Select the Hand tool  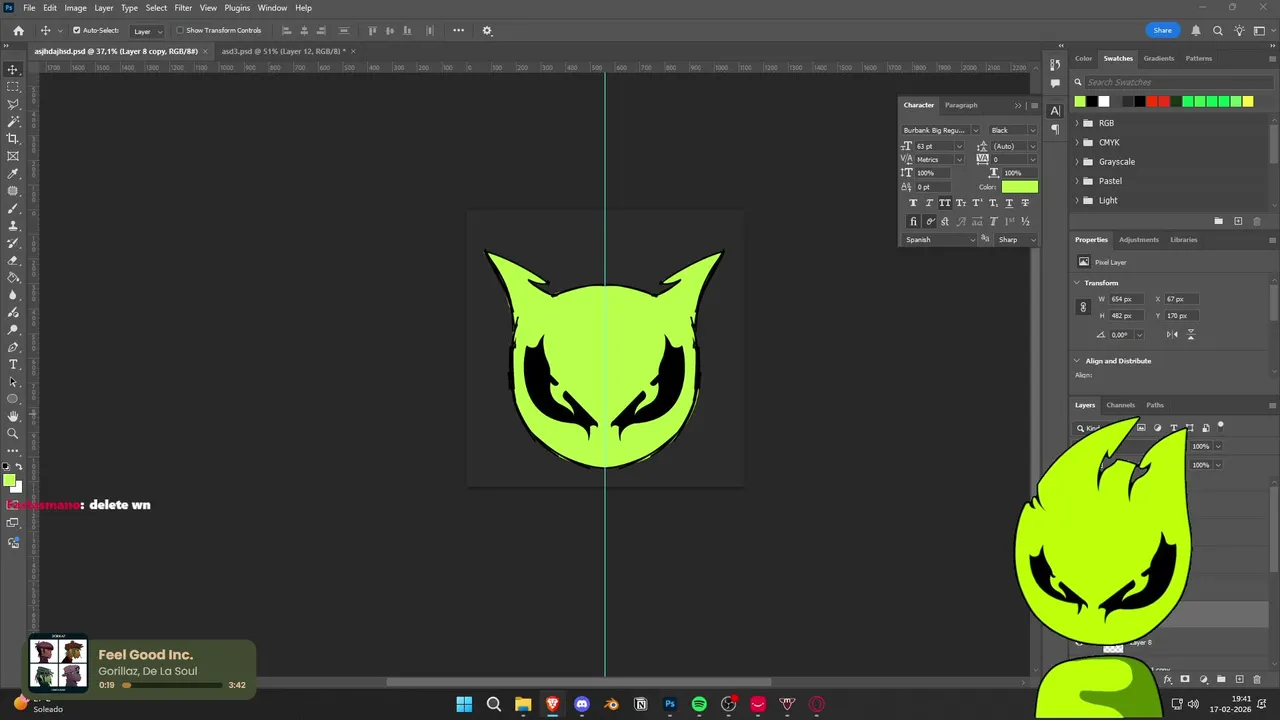[13, 416]
